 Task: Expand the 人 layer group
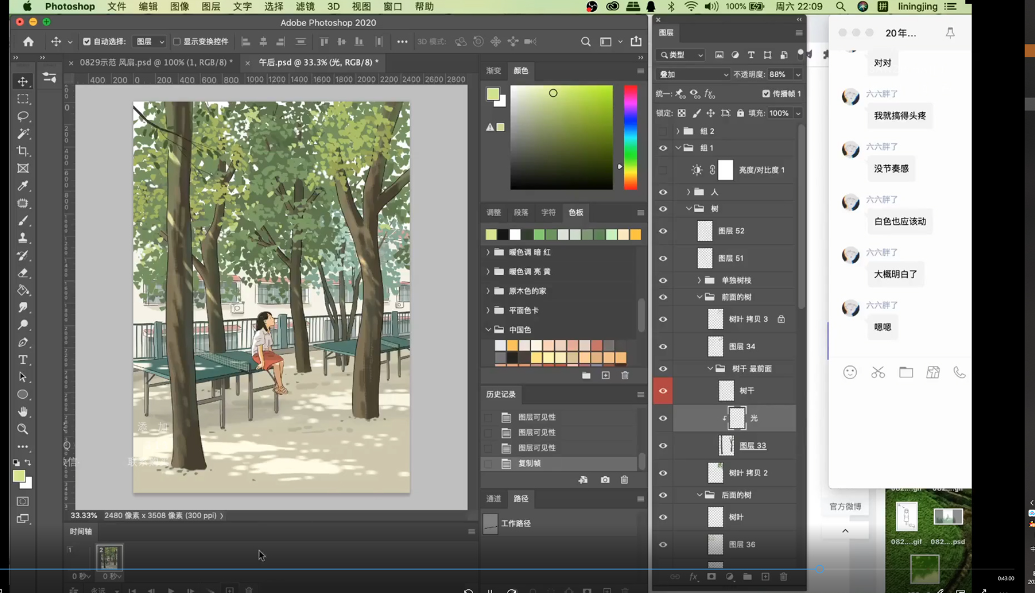coord(688,192)
